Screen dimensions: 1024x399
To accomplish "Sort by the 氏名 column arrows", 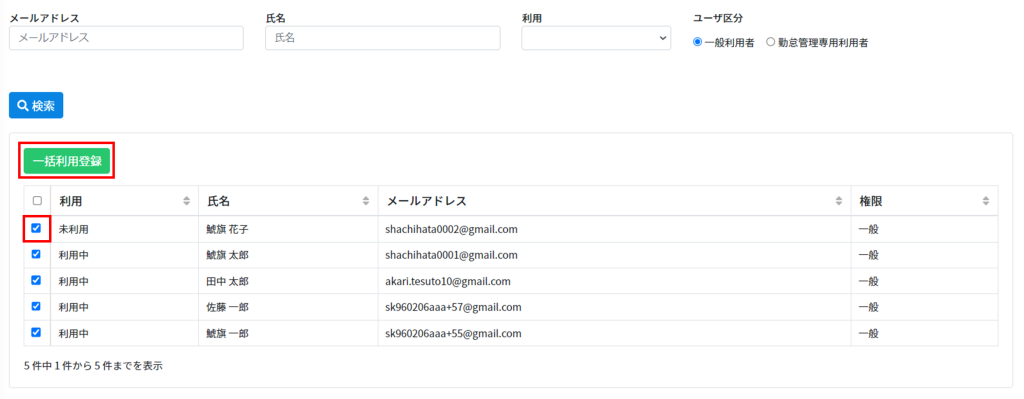I will [366, 201].
